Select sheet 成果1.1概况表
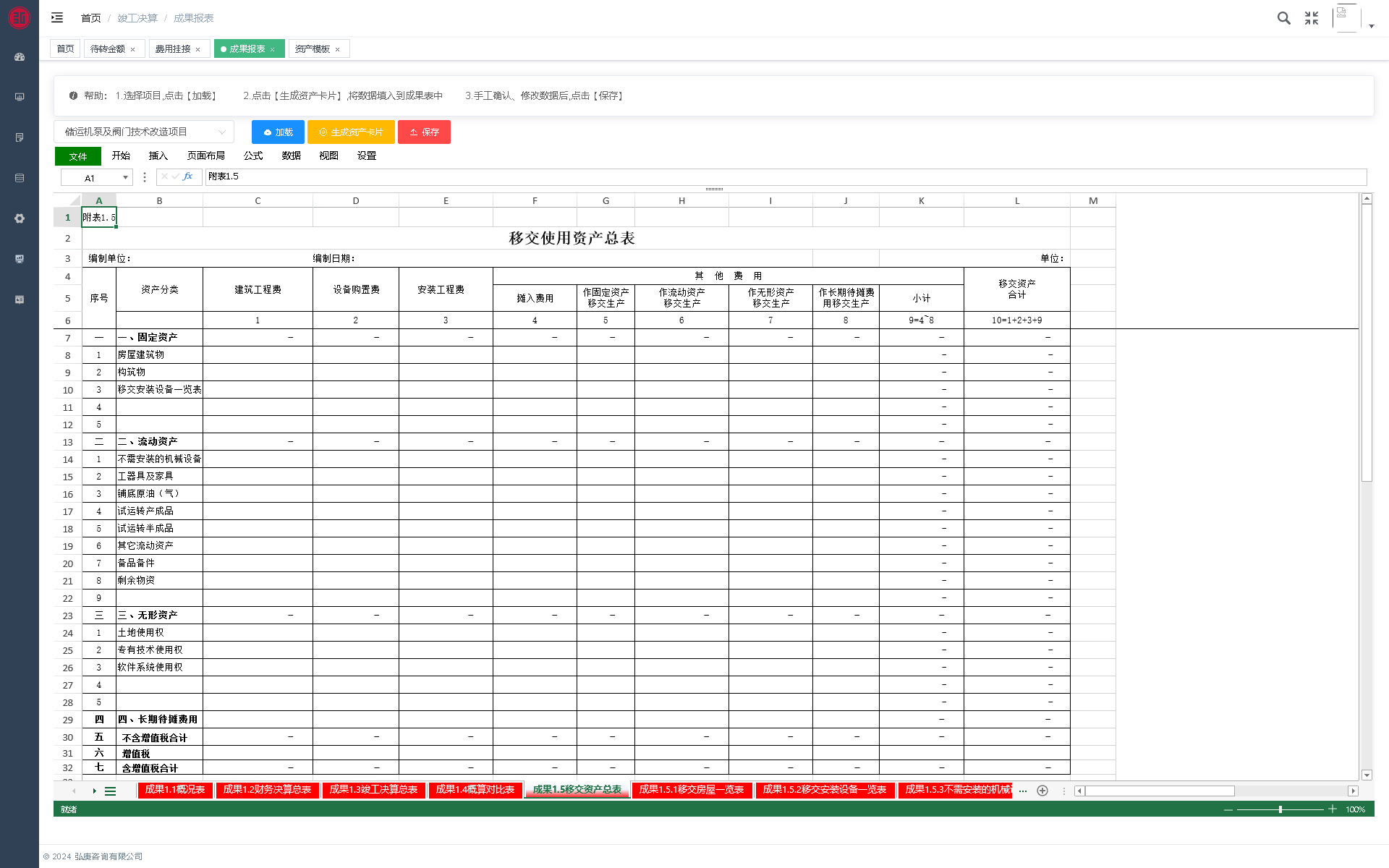 click(175, 790)
